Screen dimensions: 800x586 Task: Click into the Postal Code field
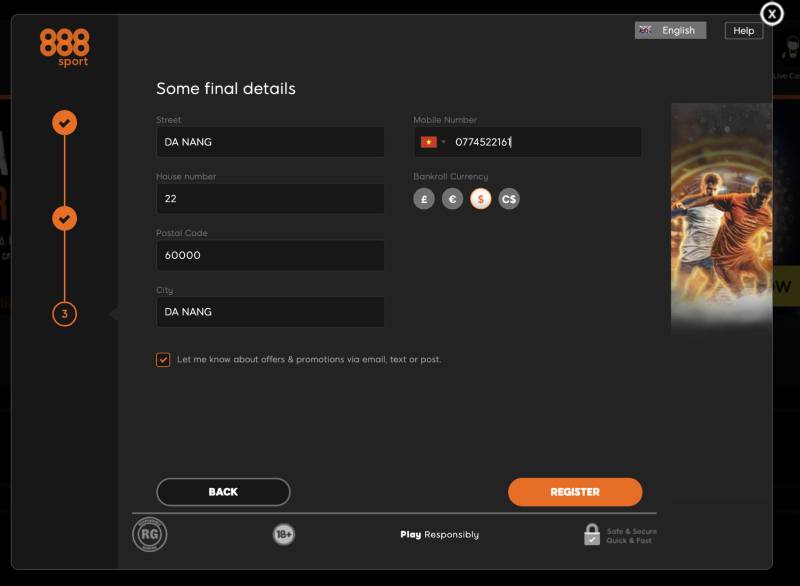tap(270, 255)
